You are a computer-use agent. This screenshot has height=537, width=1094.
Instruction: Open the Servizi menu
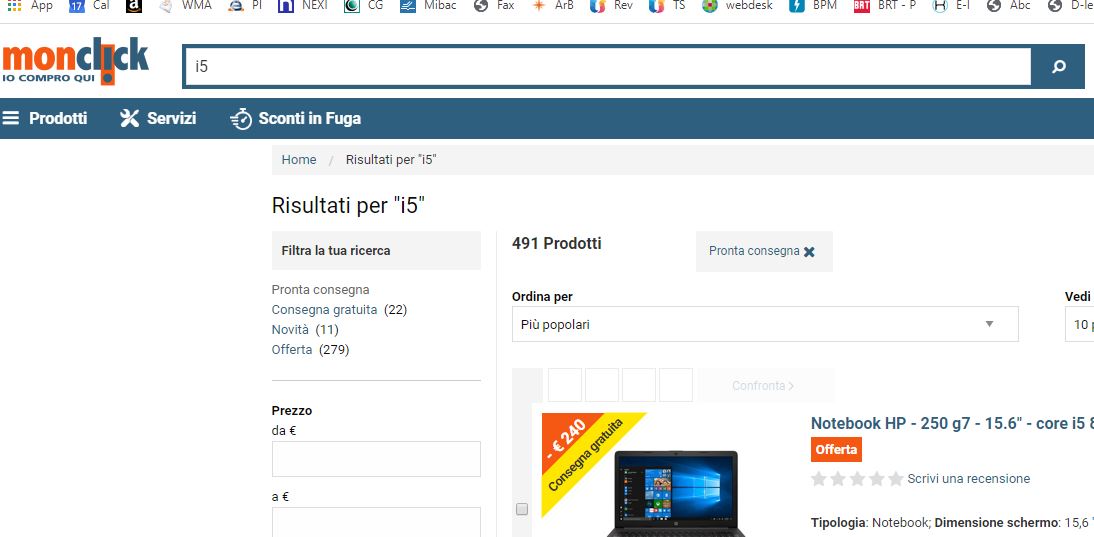(171, 119)
